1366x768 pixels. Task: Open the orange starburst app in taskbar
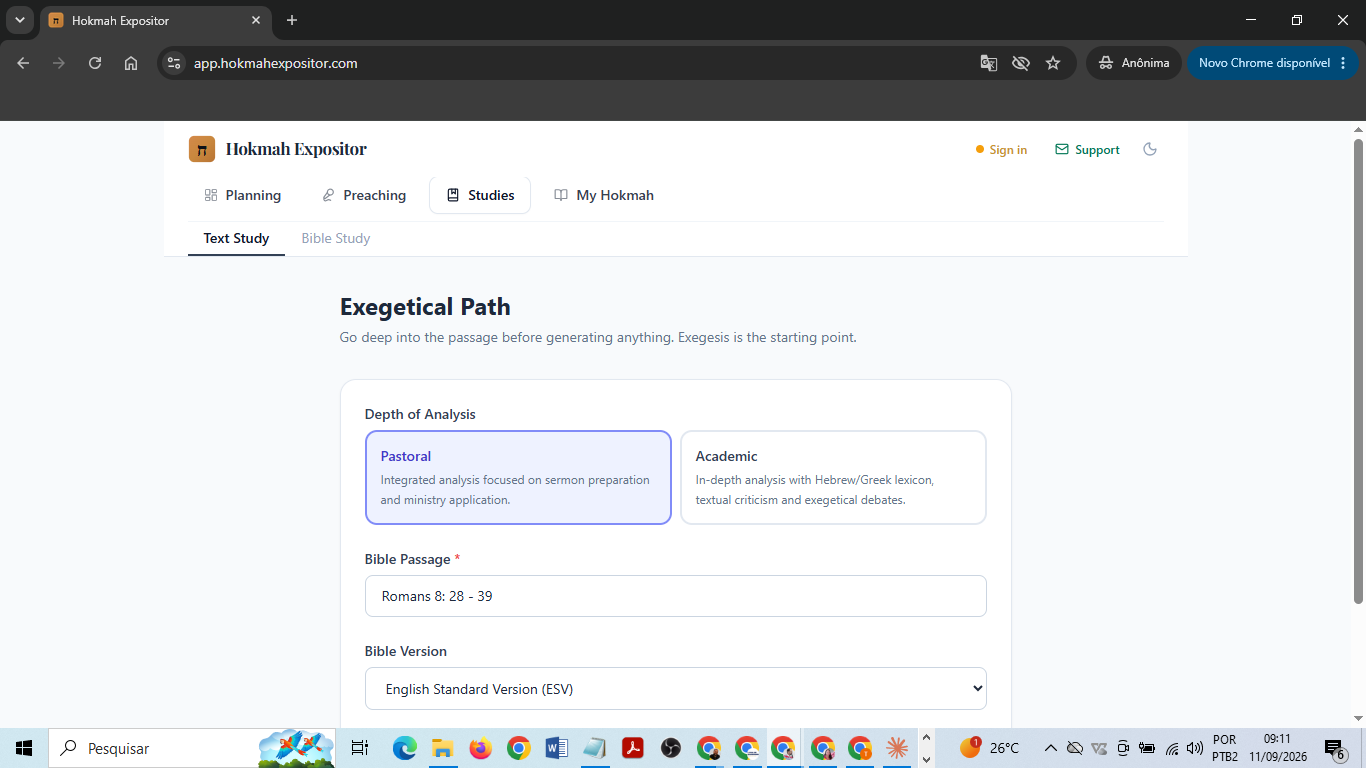[897, 748]
